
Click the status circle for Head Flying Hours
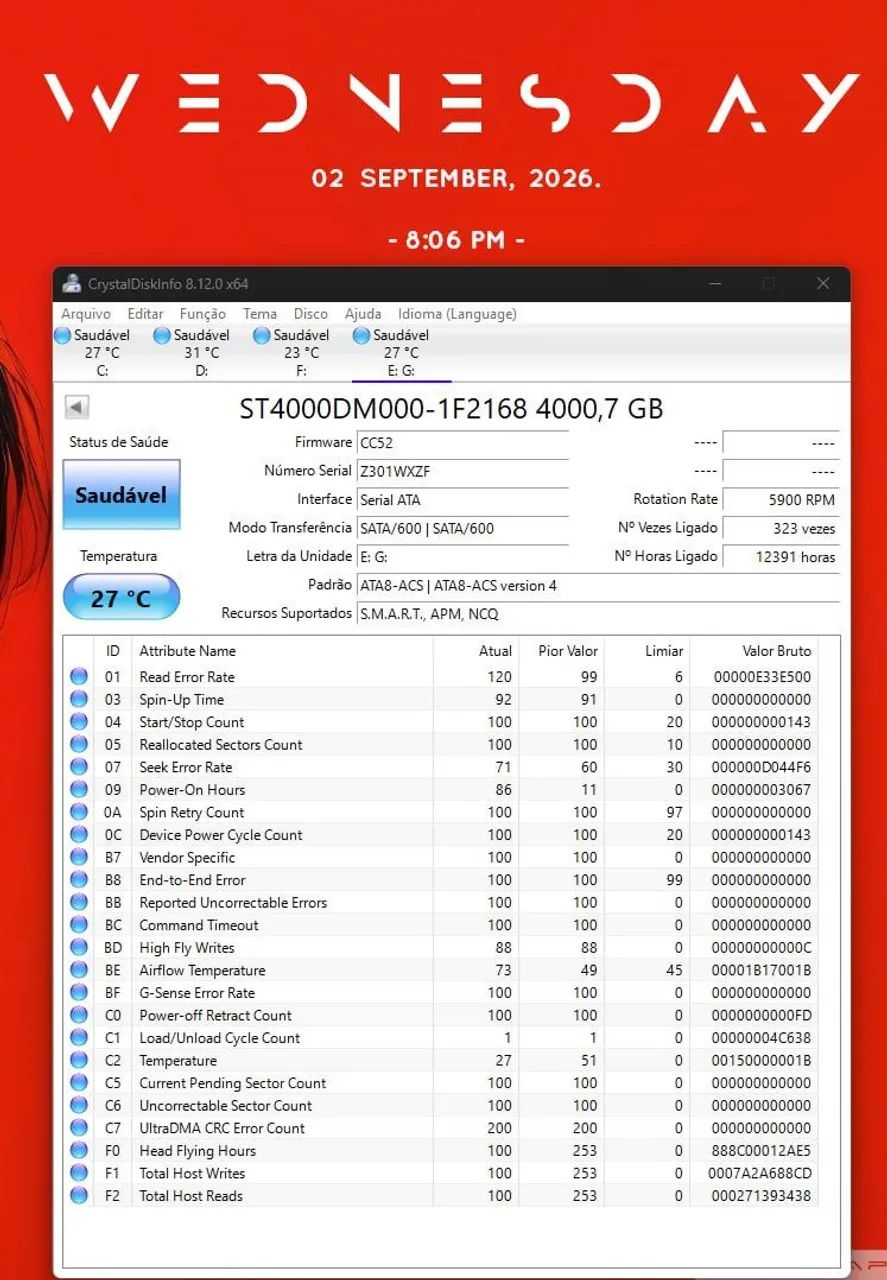(x=79, y=1151)
